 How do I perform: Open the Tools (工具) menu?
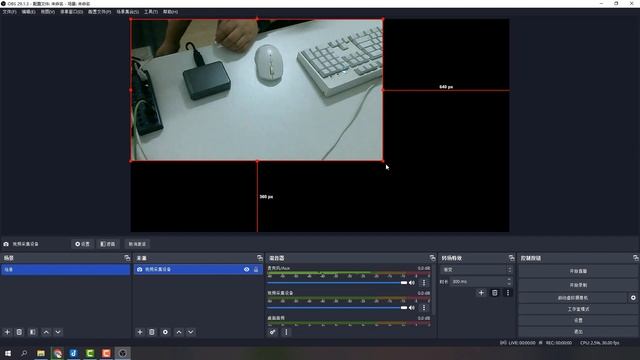coord(151,12)
